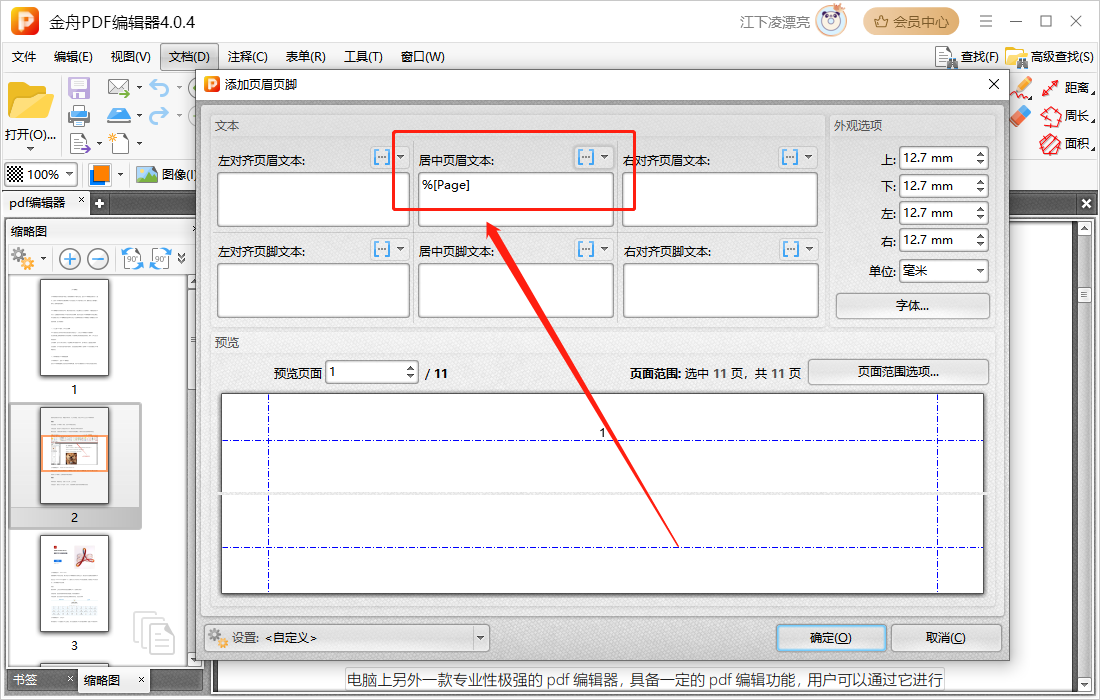Click the orange fill color swatch
Screen dimensions: 1100x700
point(100,174)
